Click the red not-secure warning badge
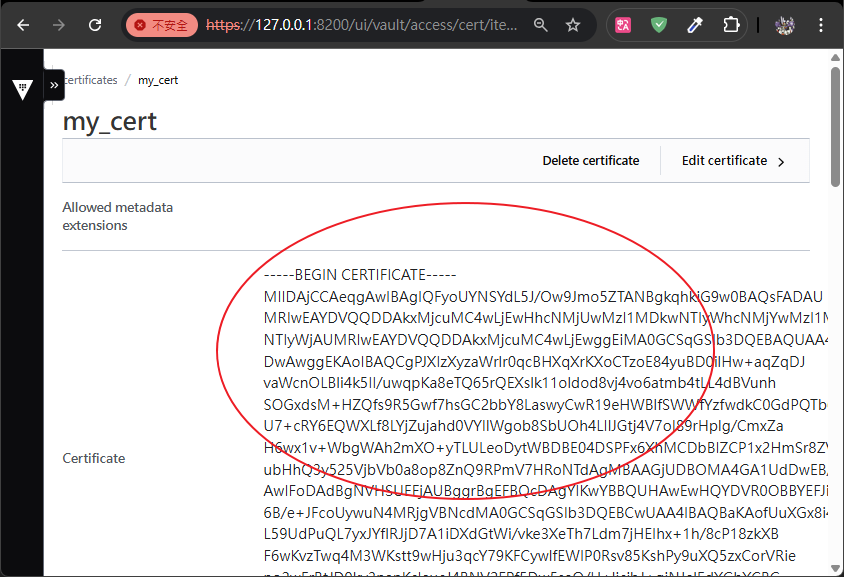 tap(161, 25)
